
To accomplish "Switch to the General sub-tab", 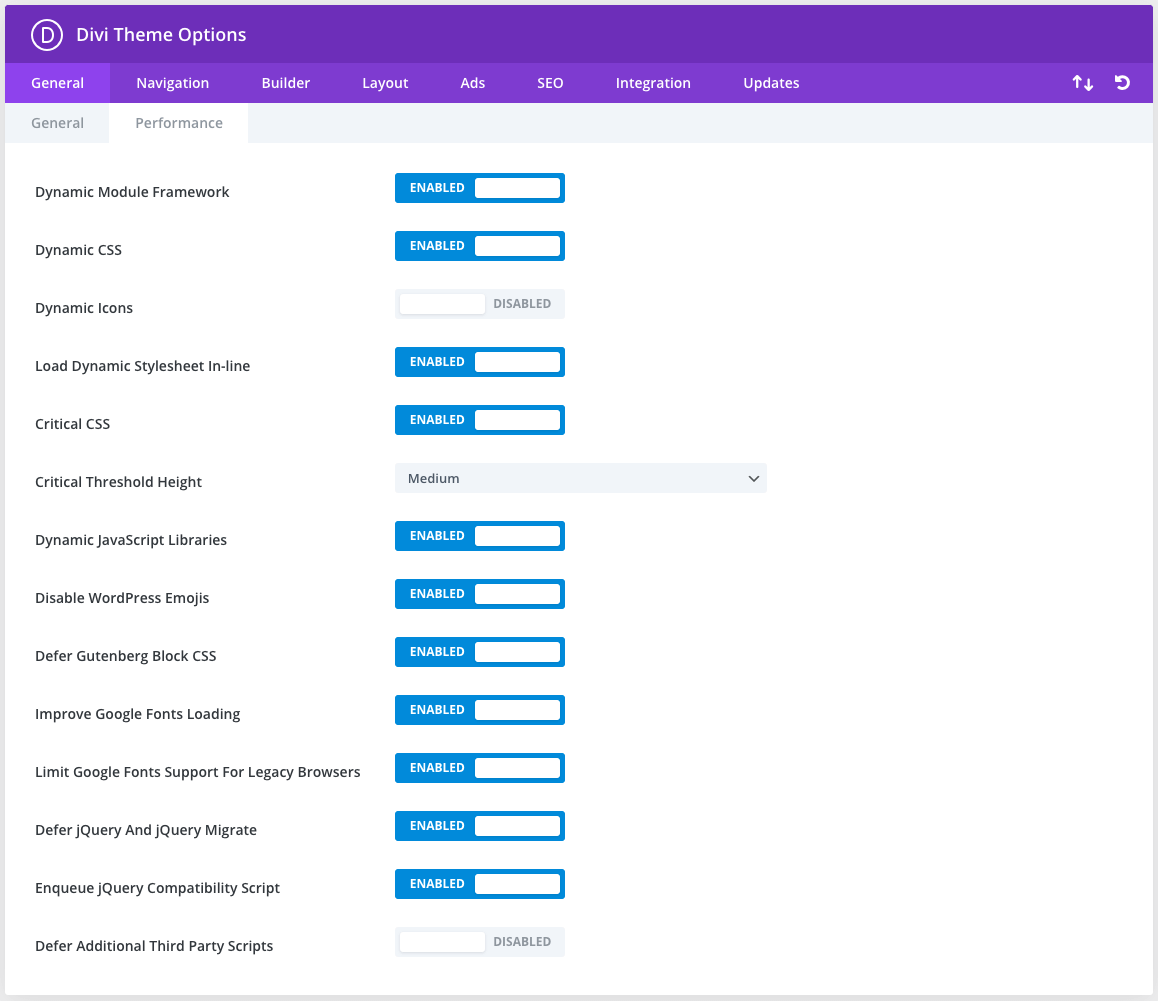I will coord(57,123).
